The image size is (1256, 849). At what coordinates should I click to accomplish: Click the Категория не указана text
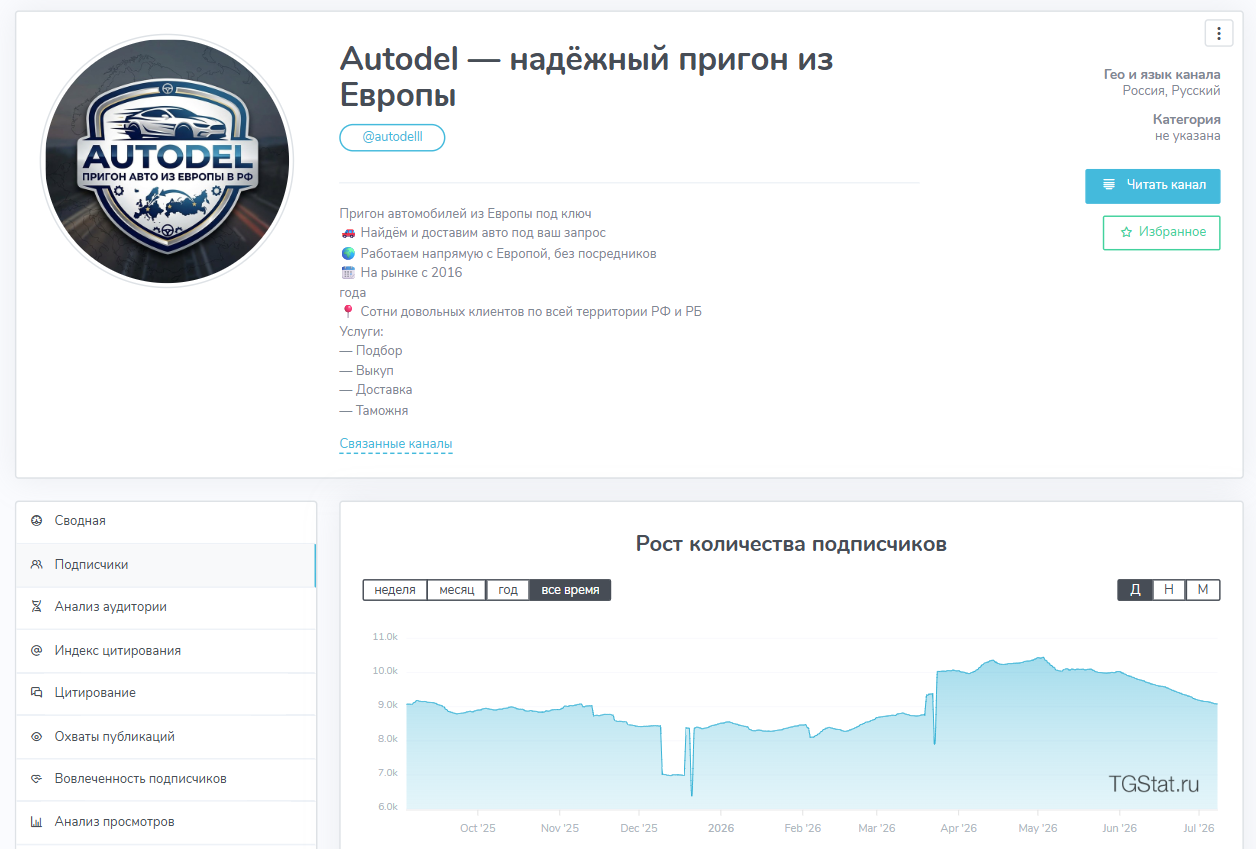click(1187, 128)
